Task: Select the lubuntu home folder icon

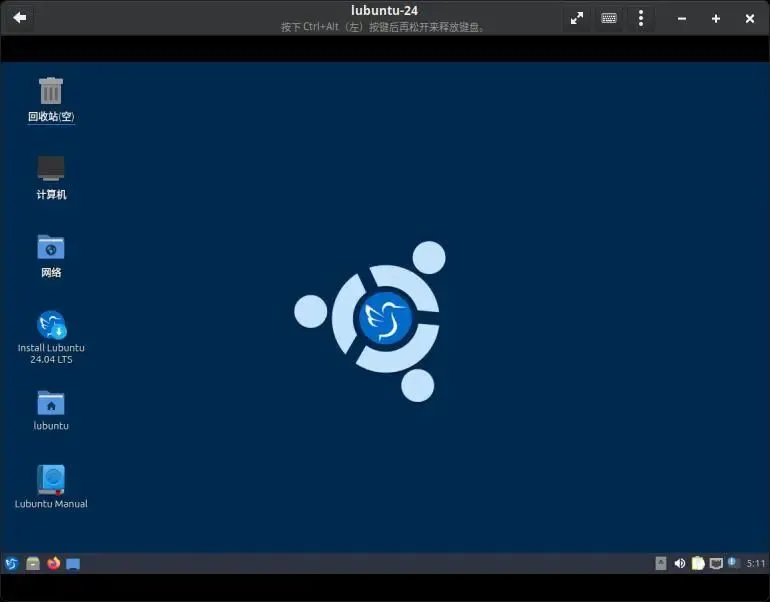Action: (51, 410)
